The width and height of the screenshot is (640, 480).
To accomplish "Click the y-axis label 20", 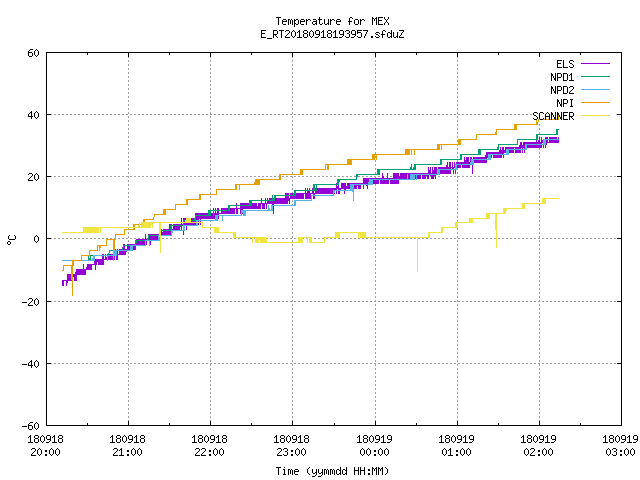I will 33,177.
